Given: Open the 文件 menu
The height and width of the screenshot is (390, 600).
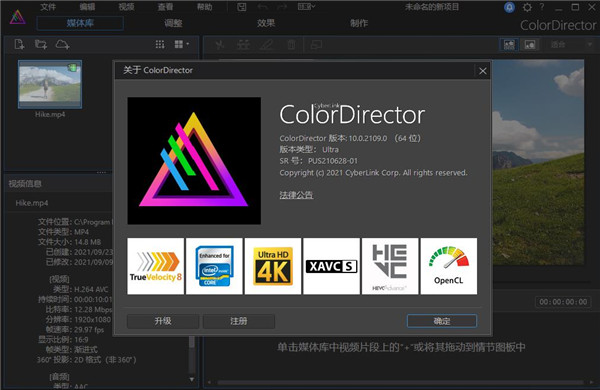Looking at the screenshot, I should pos(48,7).
